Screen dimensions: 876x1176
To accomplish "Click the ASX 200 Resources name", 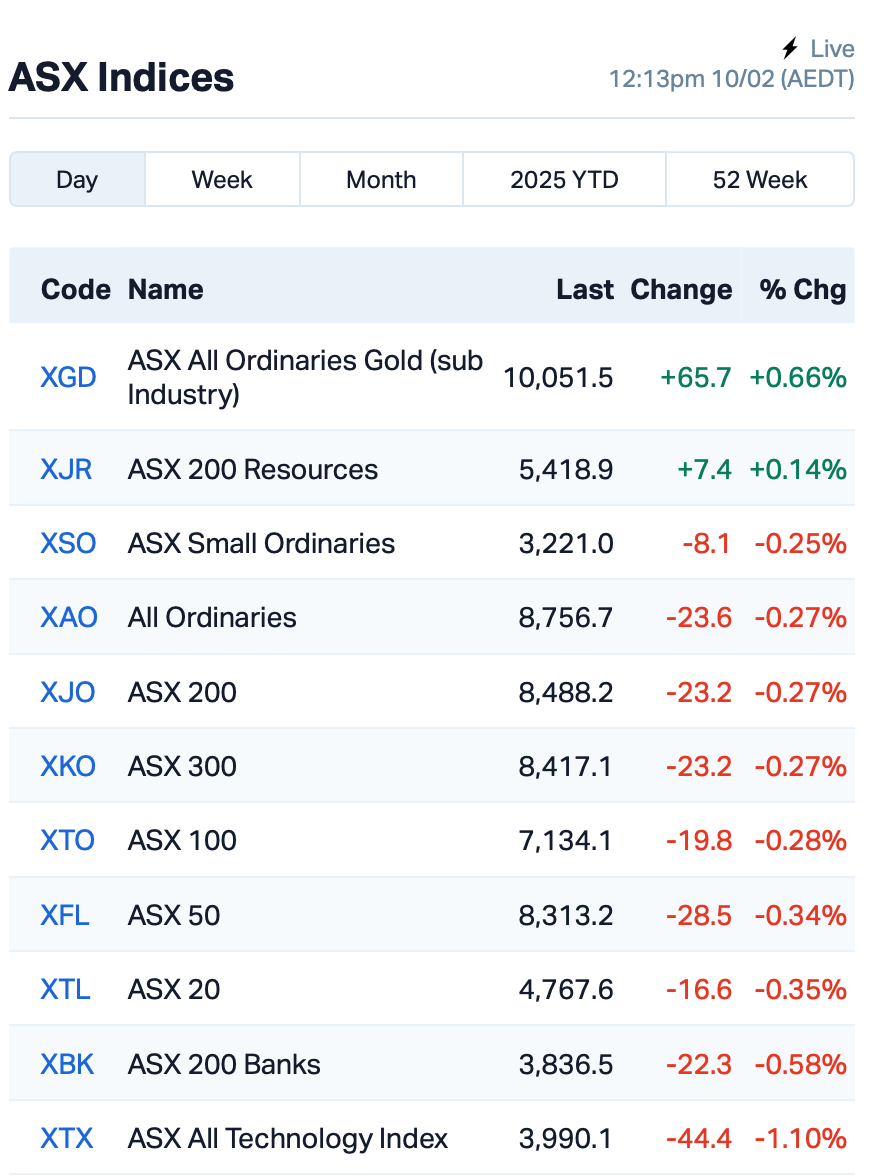I will (253, 470).
